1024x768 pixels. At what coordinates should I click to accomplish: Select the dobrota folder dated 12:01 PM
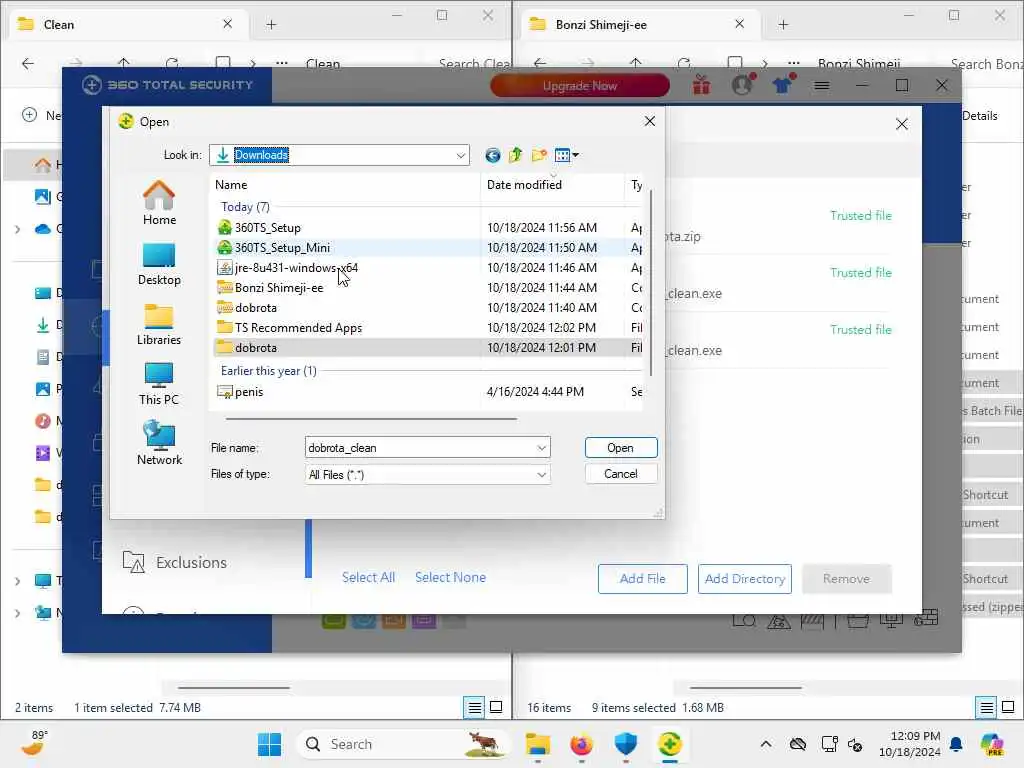pos(428,347)
